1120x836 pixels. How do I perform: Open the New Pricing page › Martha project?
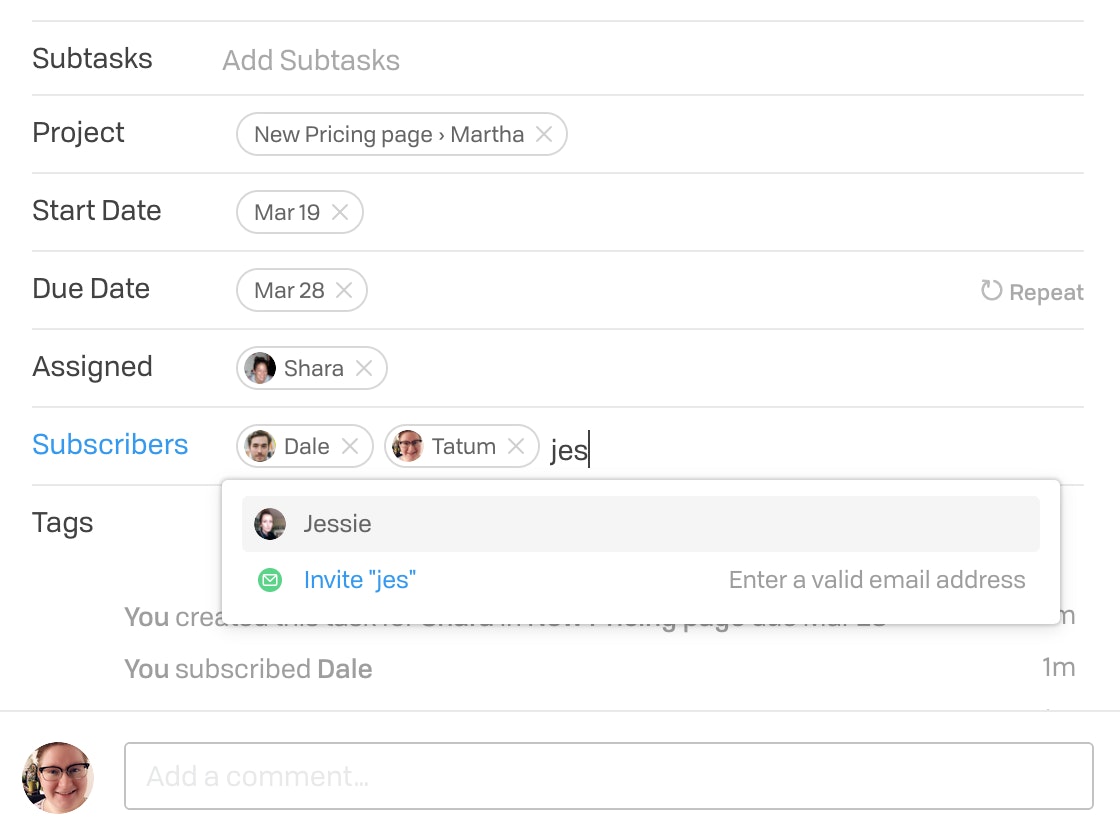point(389,134)
